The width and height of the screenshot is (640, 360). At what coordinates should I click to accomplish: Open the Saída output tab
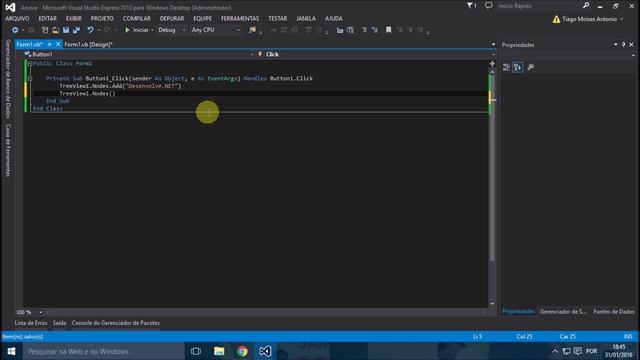point(59,323)
